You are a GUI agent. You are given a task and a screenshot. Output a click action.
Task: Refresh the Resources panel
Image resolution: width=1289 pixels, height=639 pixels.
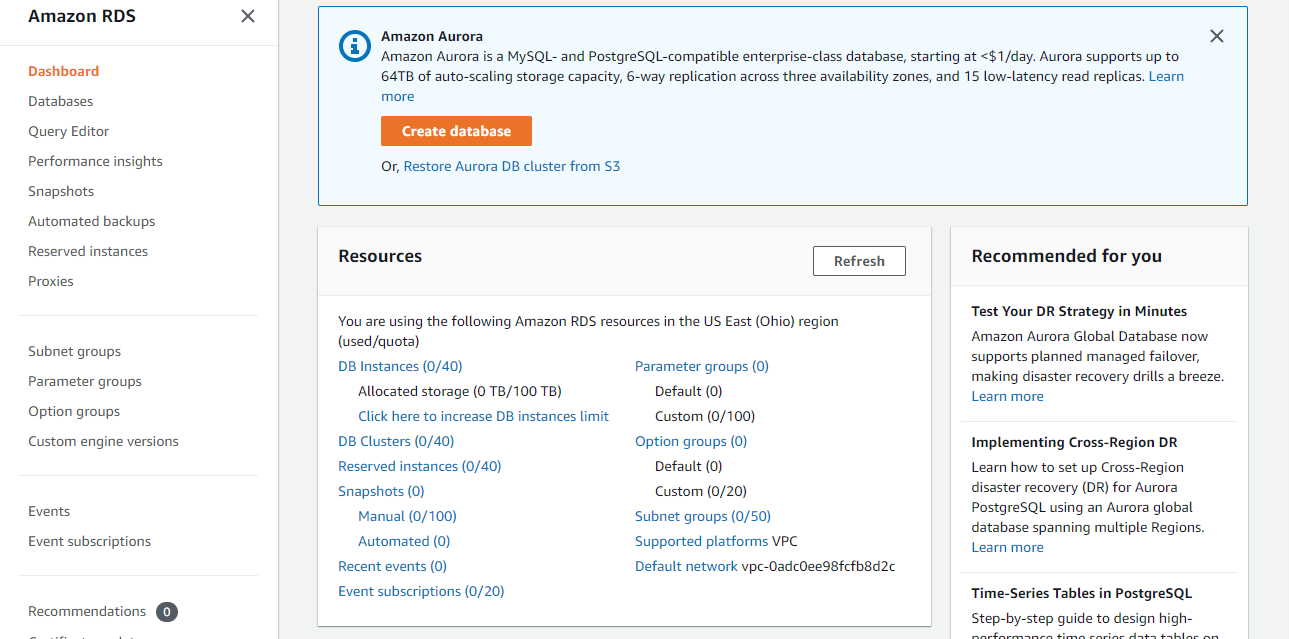859,261
